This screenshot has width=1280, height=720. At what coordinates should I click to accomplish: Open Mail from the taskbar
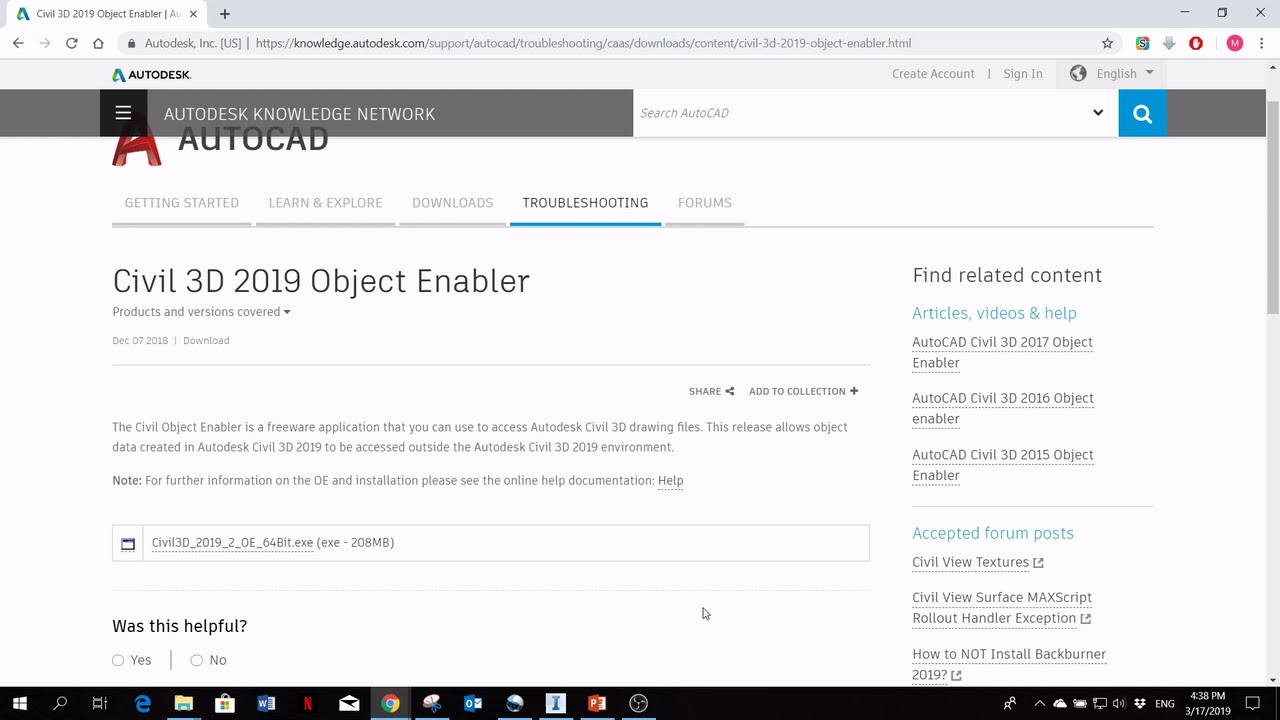click(x=349, y=703)
